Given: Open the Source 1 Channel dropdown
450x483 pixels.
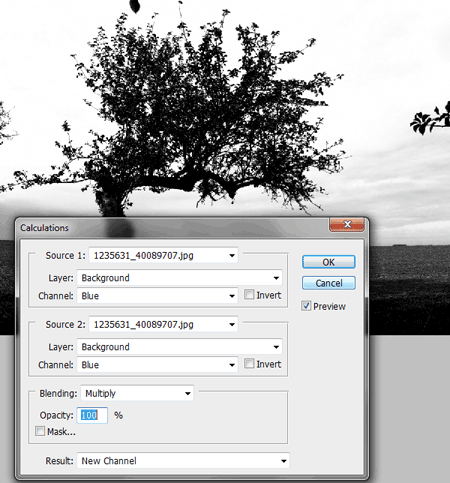Looking at the screenshot, I should 157,296.
